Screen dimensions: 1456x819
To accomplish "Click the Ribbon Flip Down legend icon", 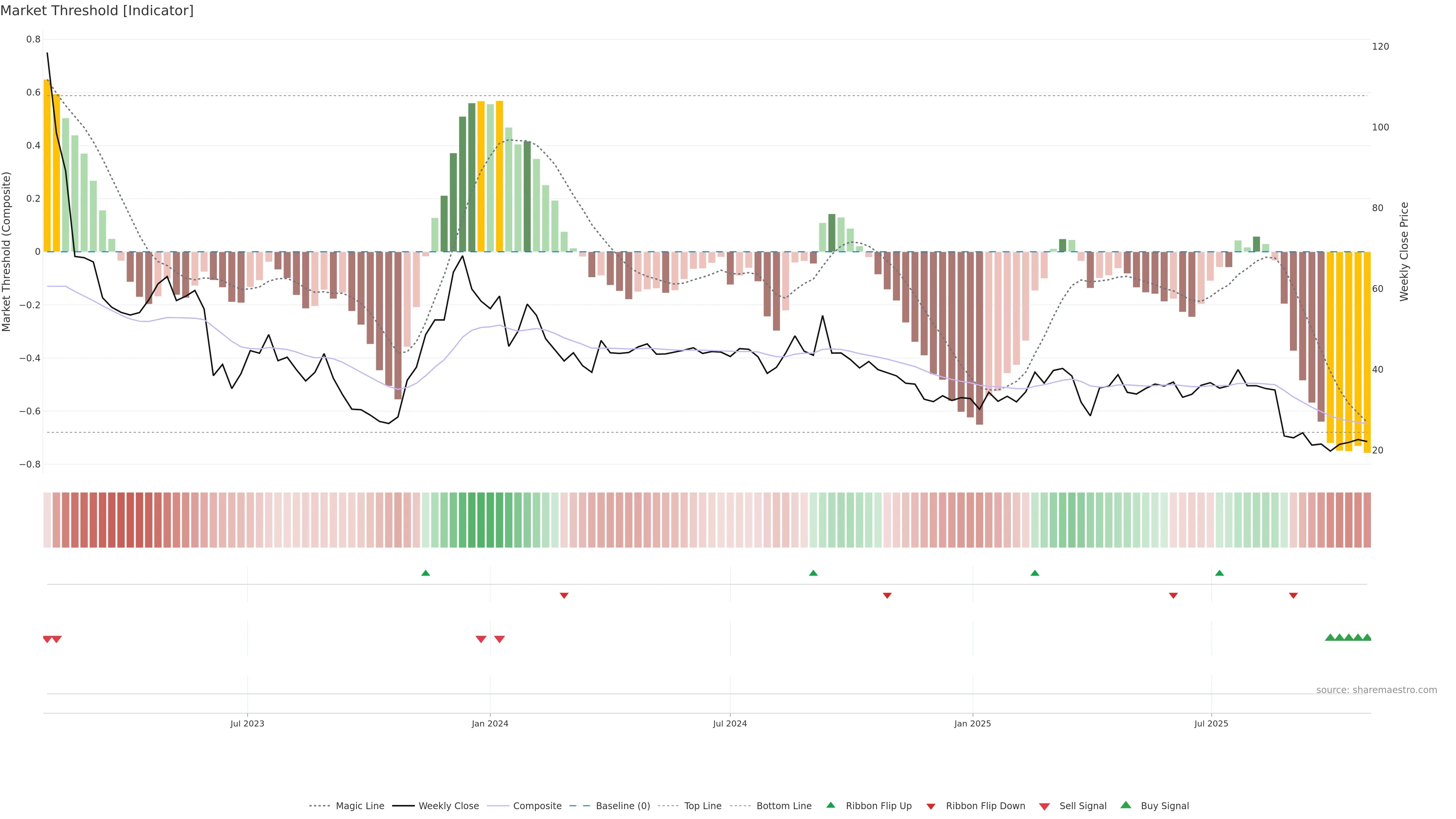I will click(x=930, y=806).
